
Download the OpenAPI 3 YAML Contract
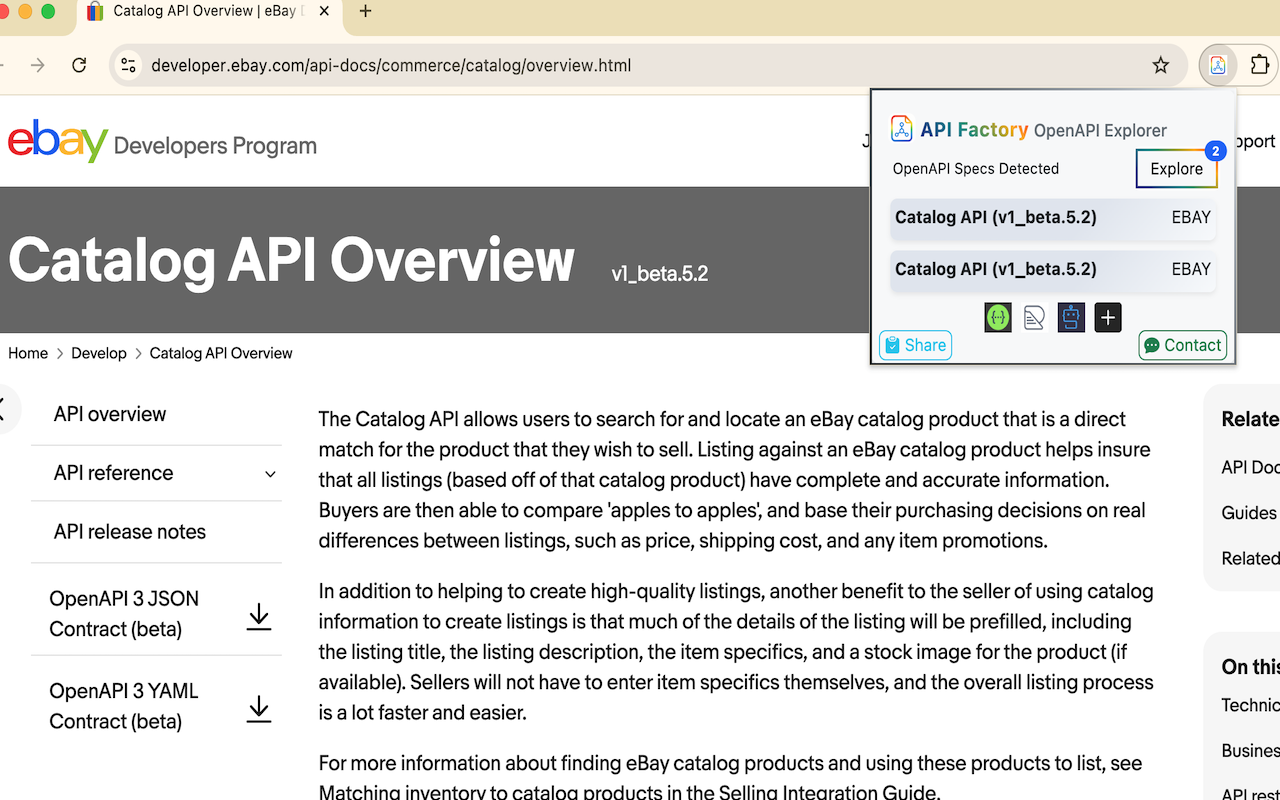259,707
